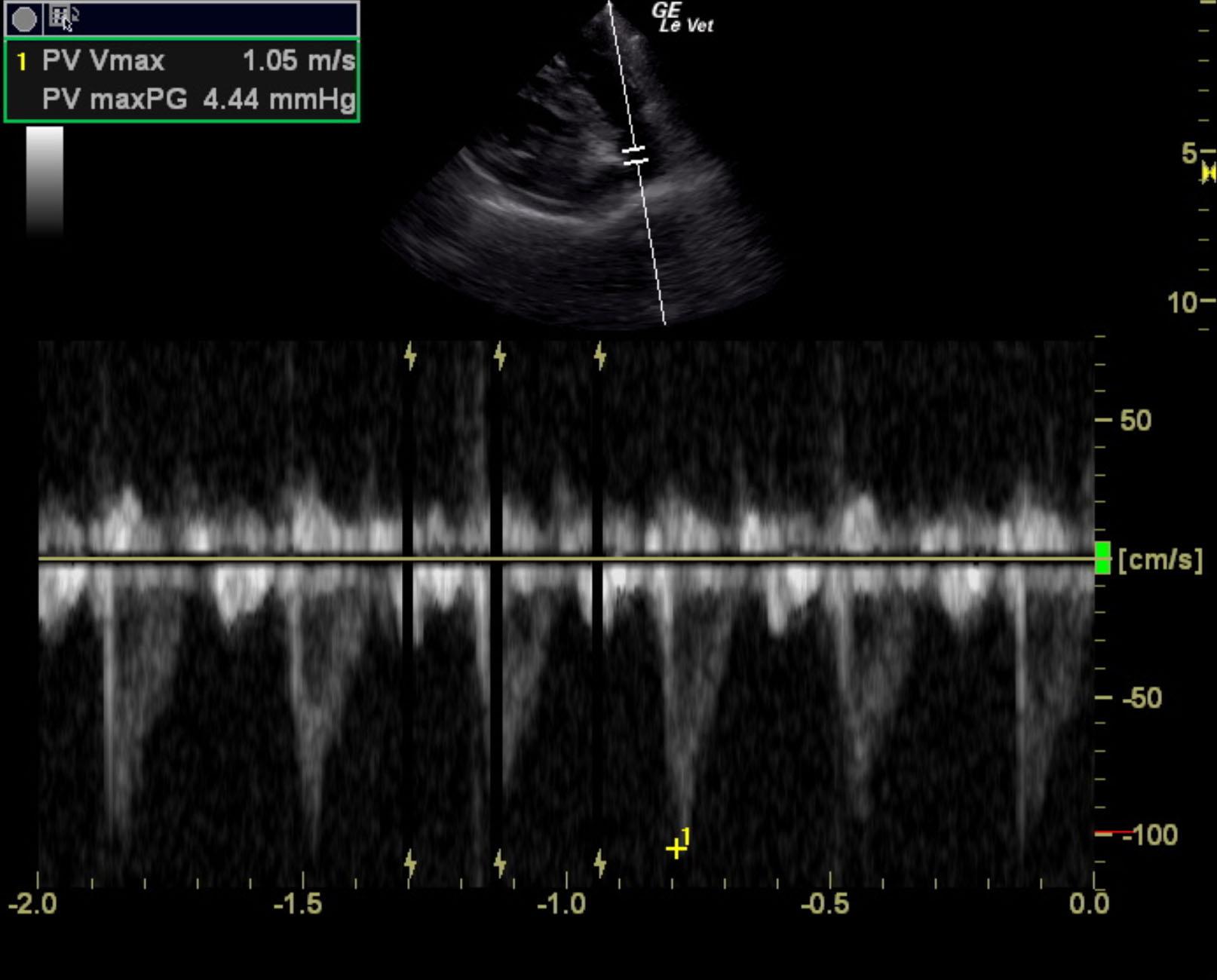Click the 10 cm depth scale label
1217x980 pixels.
coord(1182,302)
